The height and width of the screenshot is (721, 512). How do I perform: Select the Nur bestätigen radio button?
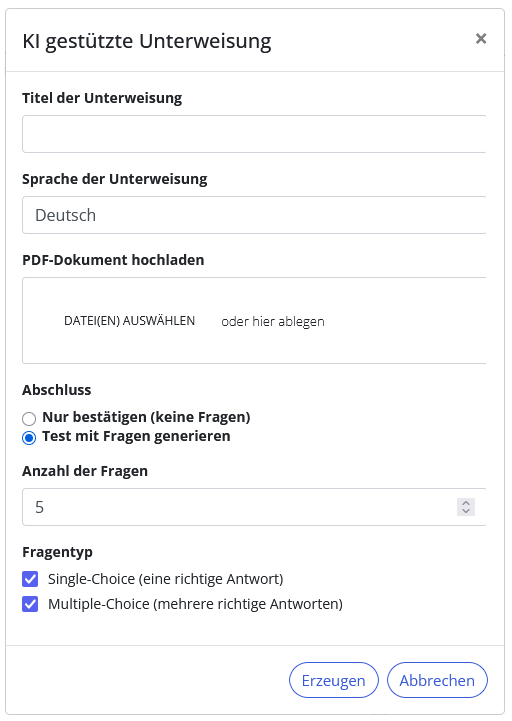coord(29,418)
